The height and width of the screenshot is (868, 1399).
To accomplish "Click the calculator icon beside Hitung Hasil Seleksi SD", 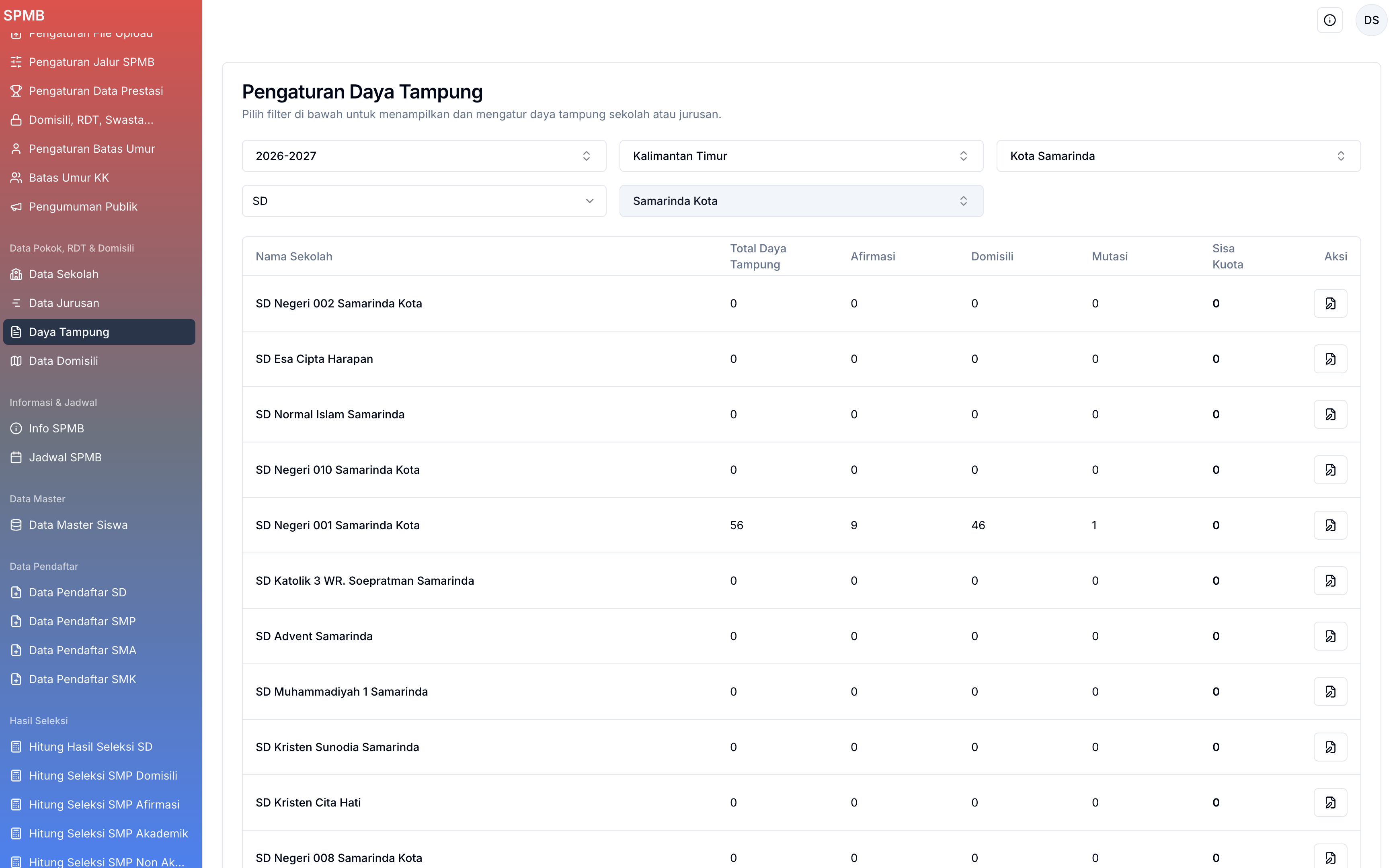I will (16, 746).
